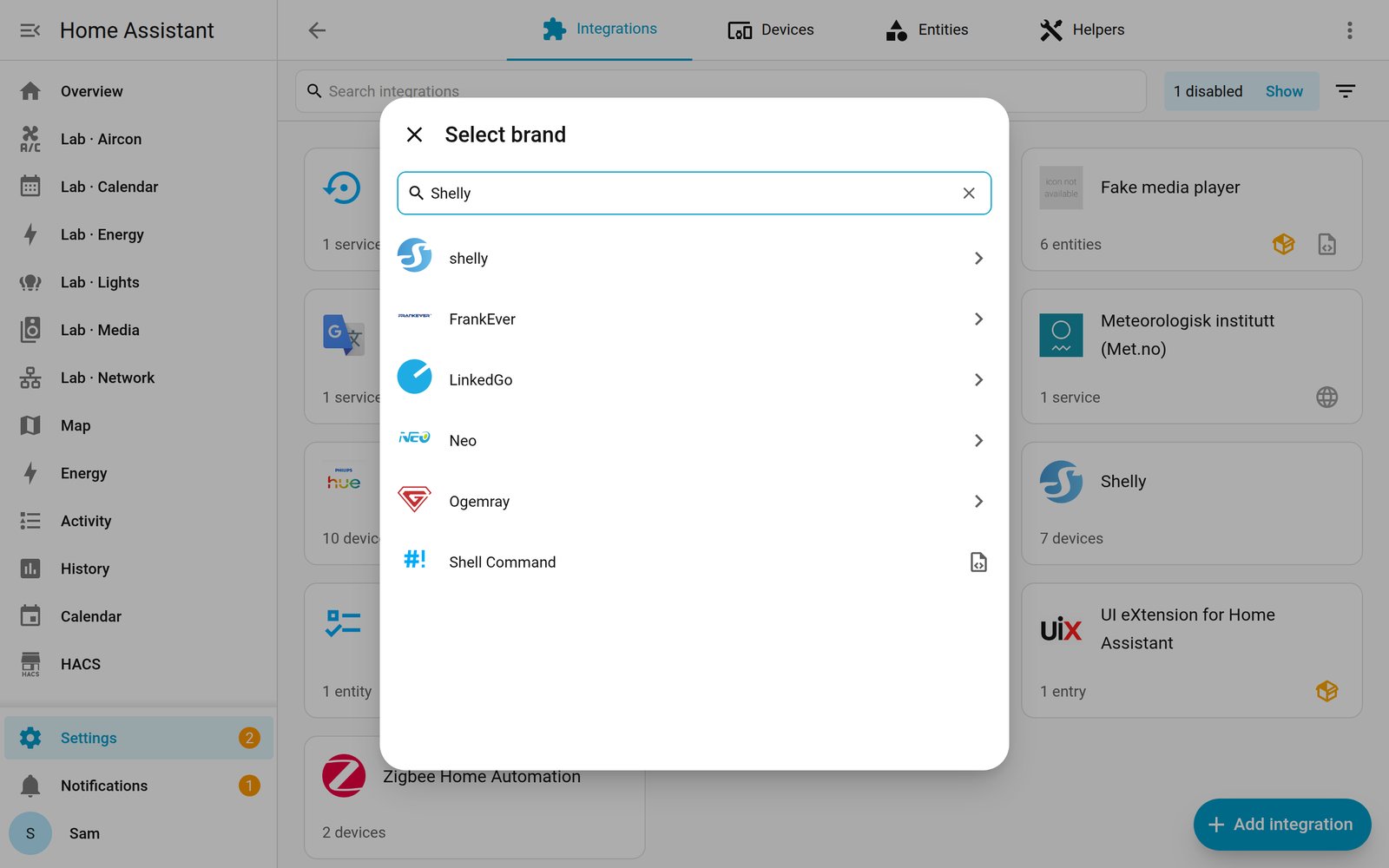Expand the FrankEver chevron
The image size is (1389, 868).
(x=978, y=319)
